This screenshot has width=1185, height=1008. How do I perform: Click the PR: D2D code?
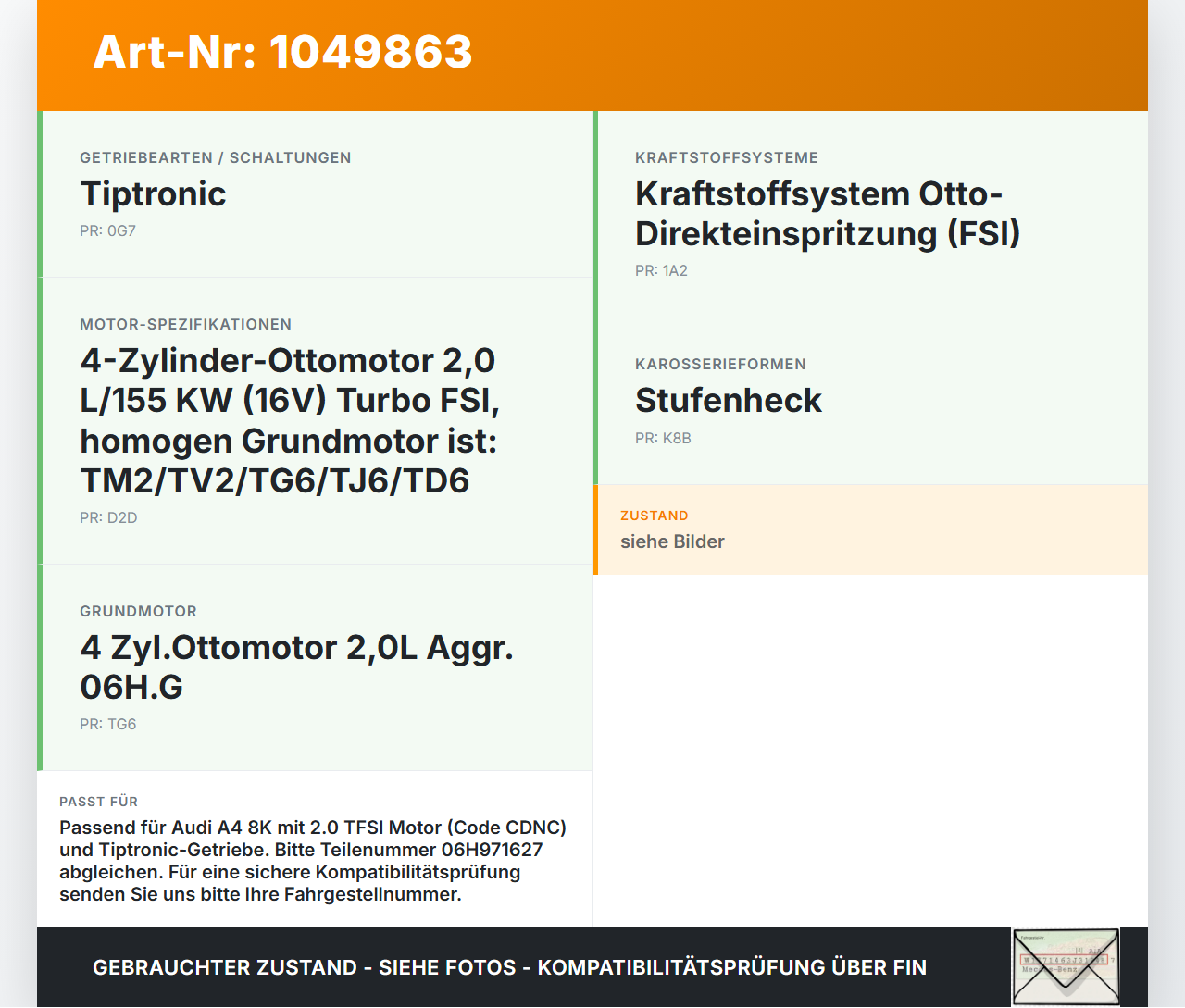tap(108, 517)
